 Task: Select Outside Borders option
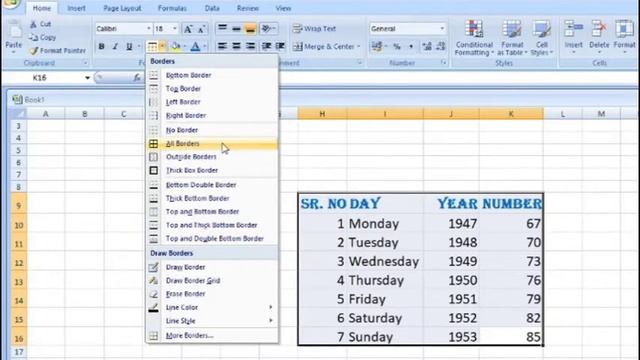point(212,157)
